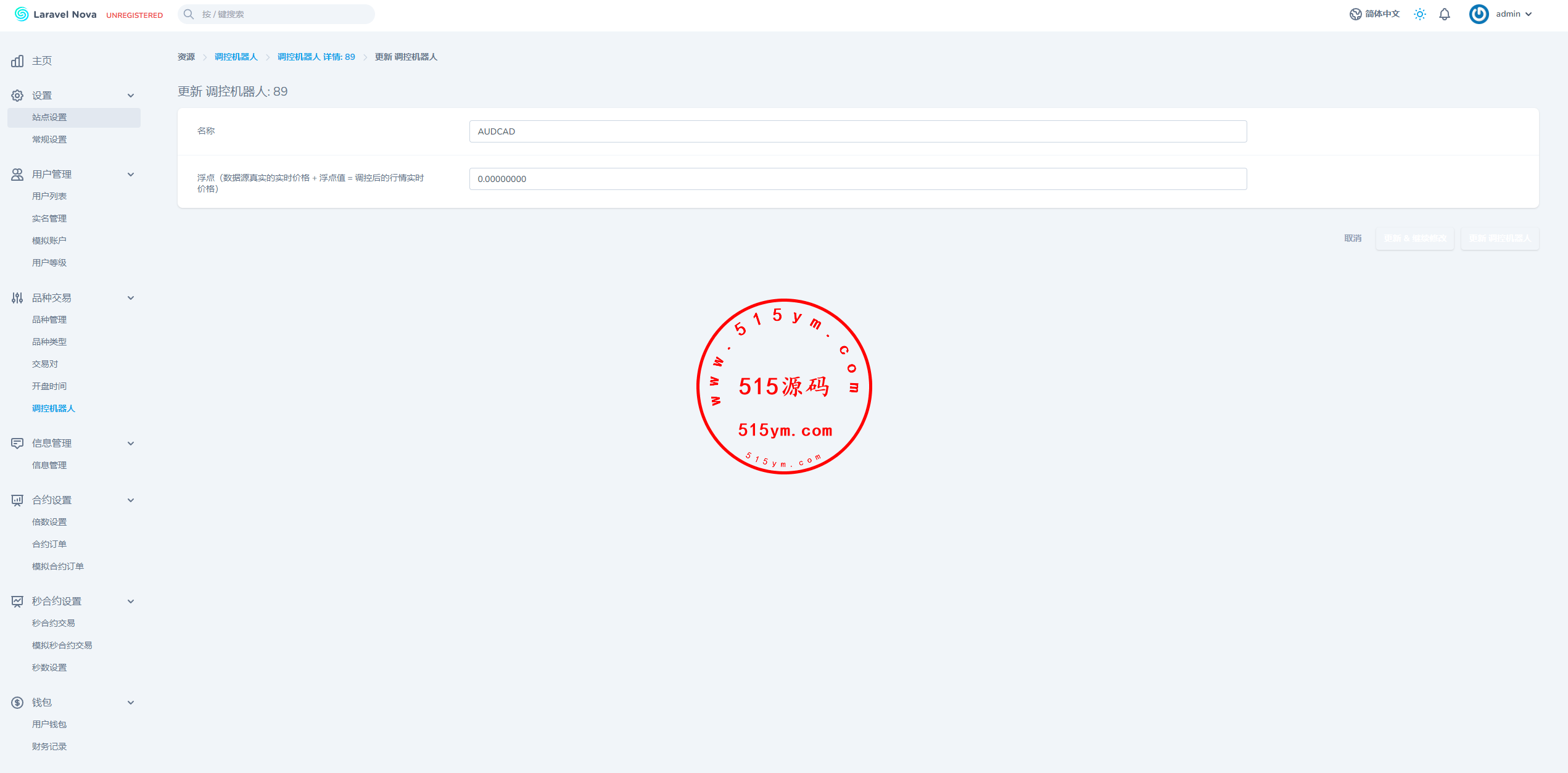Open the admin user dropdown menu
Viewport: 1568px width, 773px height.
coord(1514,14)
